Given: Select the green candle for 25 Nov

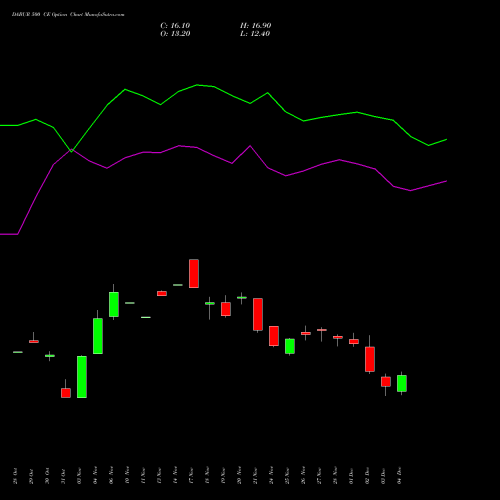Looking at the screenshot, I should [290, 346].
